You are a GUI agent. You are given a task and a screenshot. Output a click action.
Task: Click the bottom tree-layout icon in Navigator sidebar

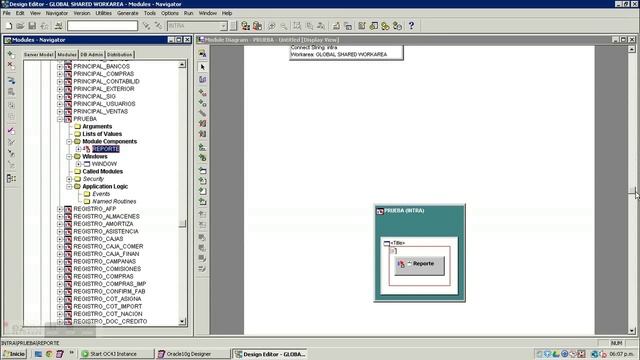[11, 178]
